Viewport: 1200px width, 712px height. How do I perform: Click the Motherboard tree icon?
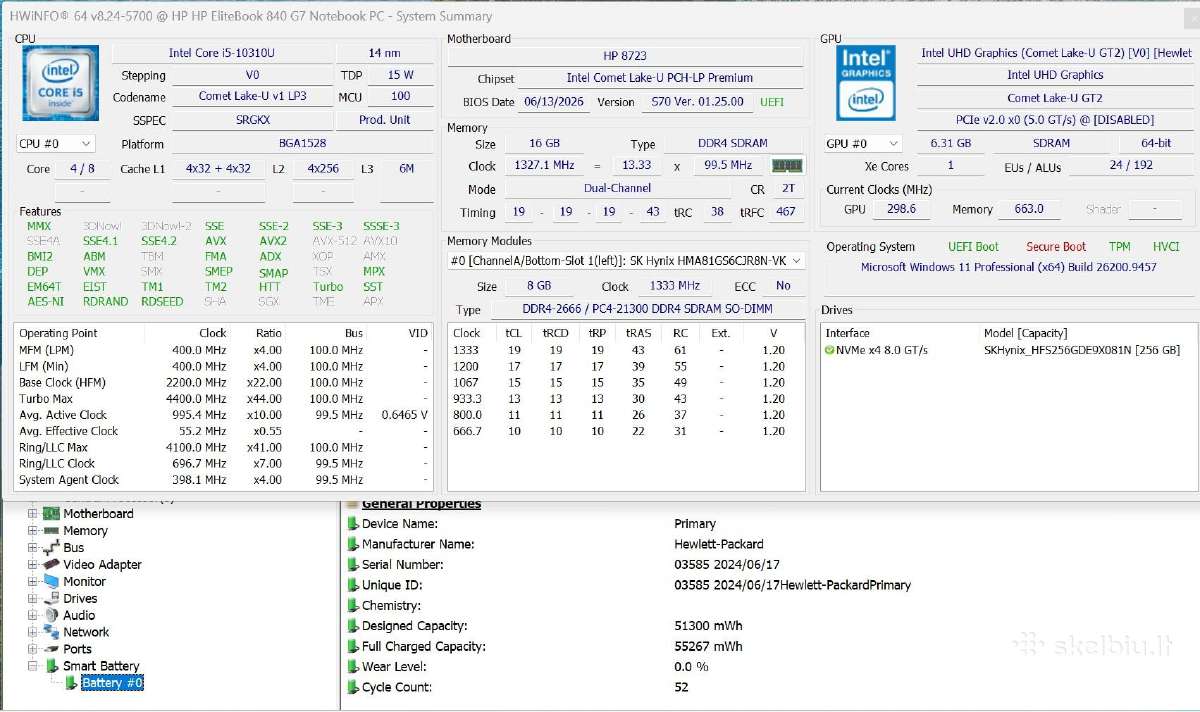coord(52,514)
